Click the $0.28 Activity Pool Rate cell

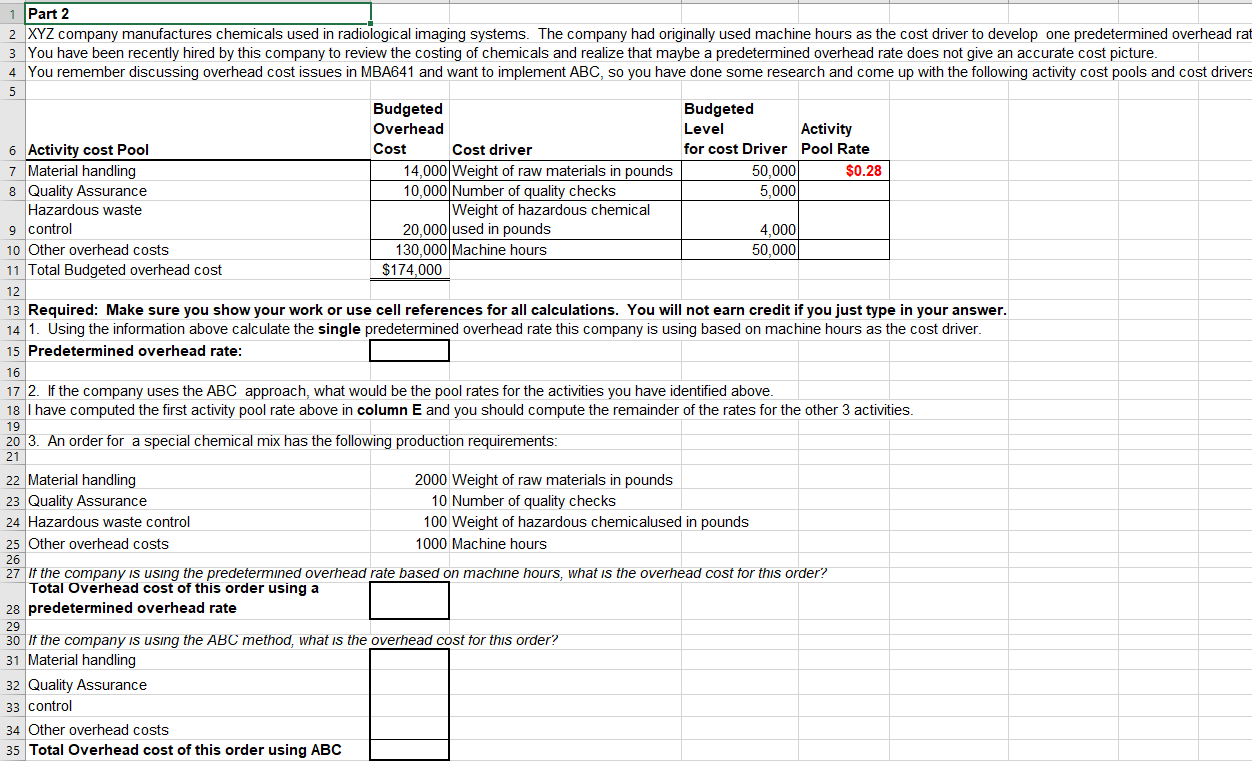click(844, 171)
